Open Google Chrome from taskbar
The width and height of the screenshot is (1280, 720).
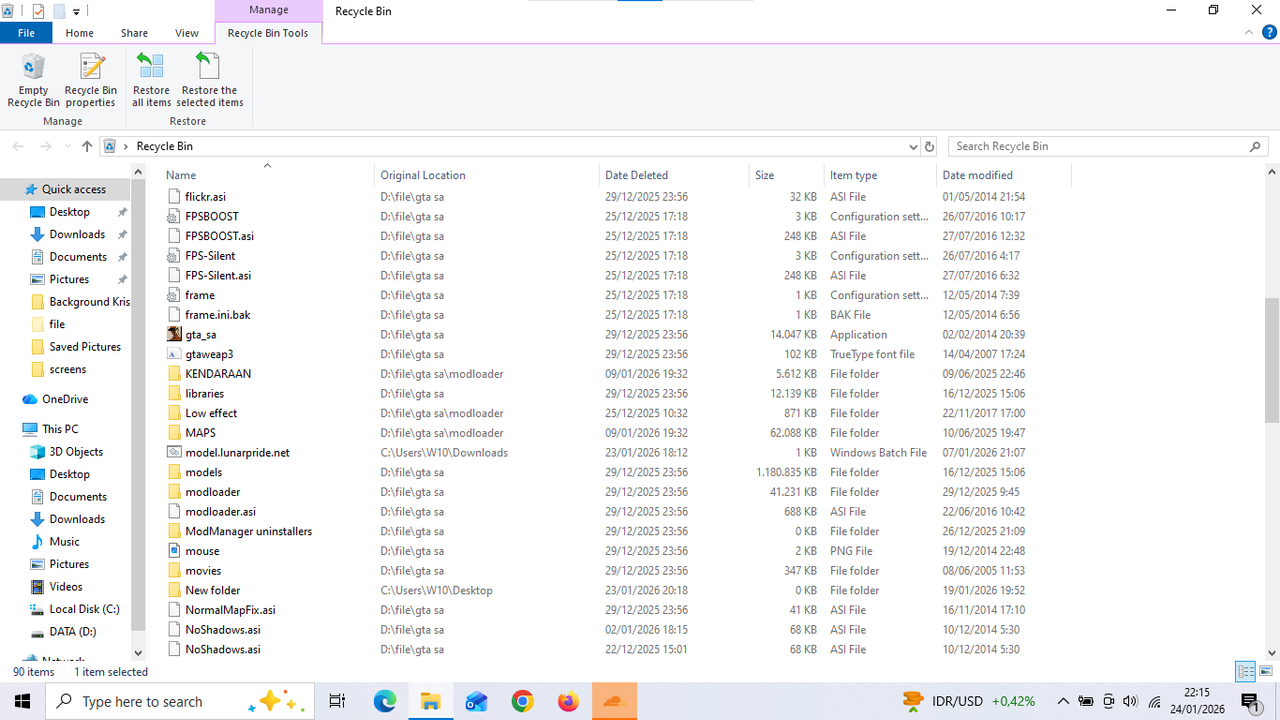[x=522, y=701]
